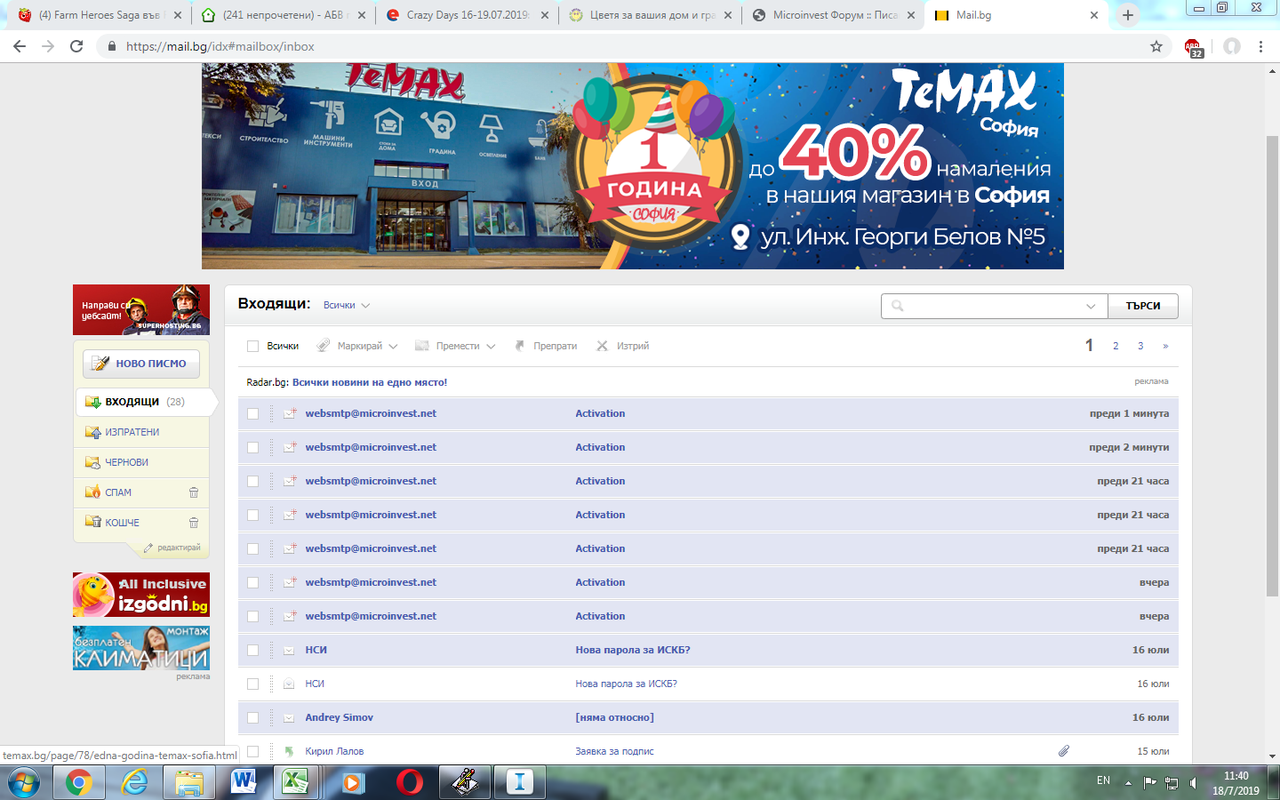This screenshot has width=1280, height=800.
Task: Click the unread envelope icon on the 'преди 1 минута' message
Action: click(290, 413)
